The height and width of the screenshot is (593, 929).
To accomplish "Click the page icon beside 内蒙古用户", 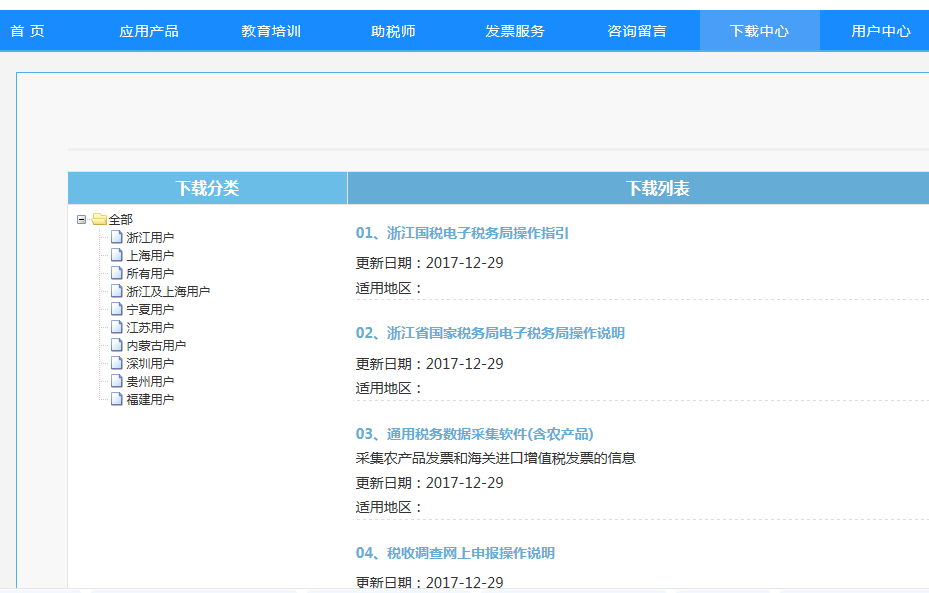I will pos(117,345).
